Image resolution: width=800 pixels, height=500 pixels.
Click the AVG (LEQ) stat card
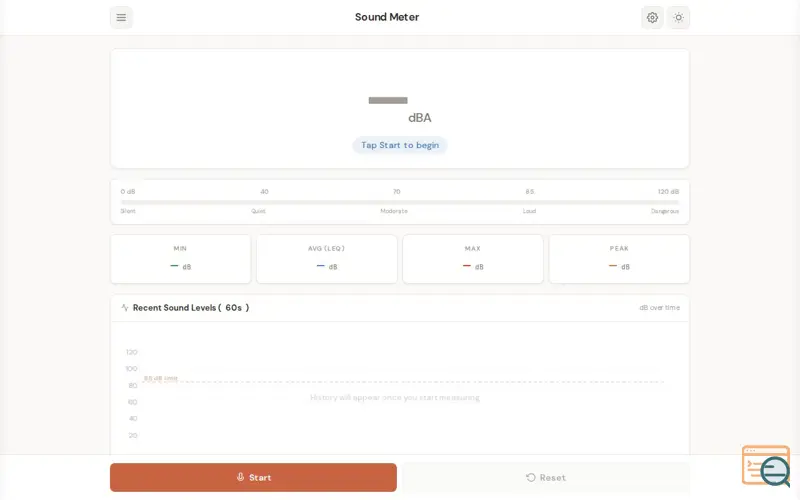tap(327, 259)
